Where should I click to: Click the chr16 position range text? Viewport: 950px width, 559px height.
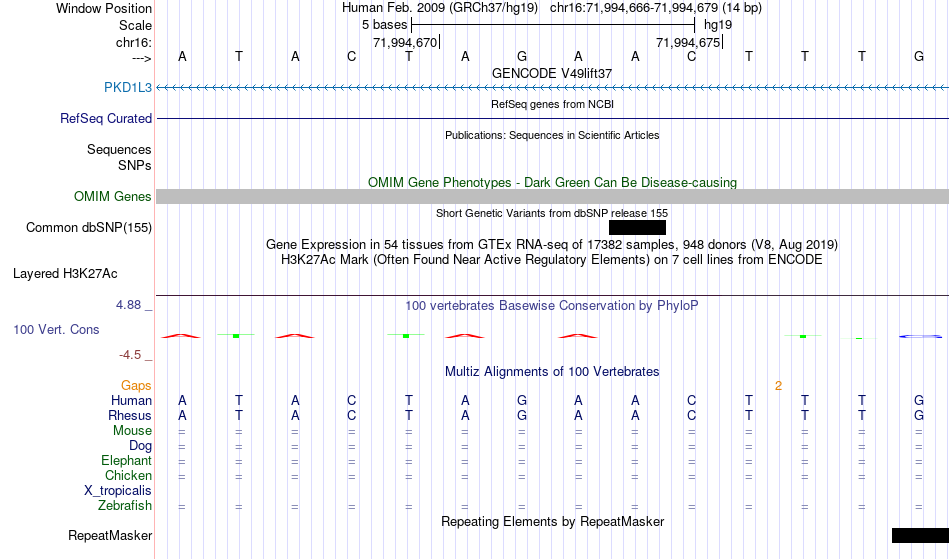pos(656,8)
